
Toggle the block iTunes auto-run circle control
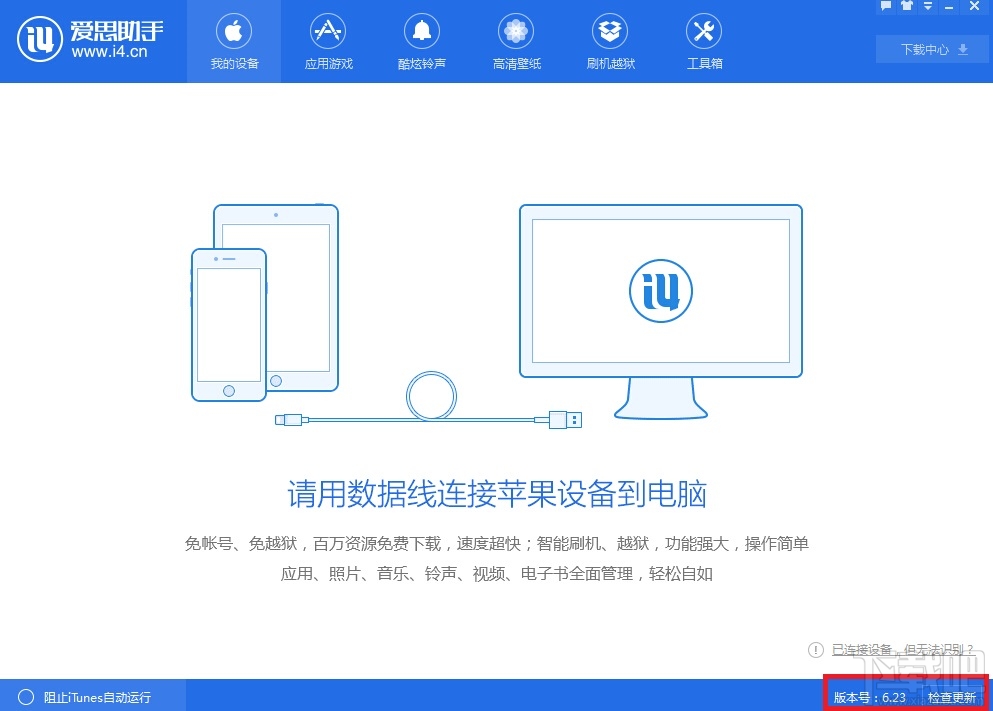tap(27, 697)
